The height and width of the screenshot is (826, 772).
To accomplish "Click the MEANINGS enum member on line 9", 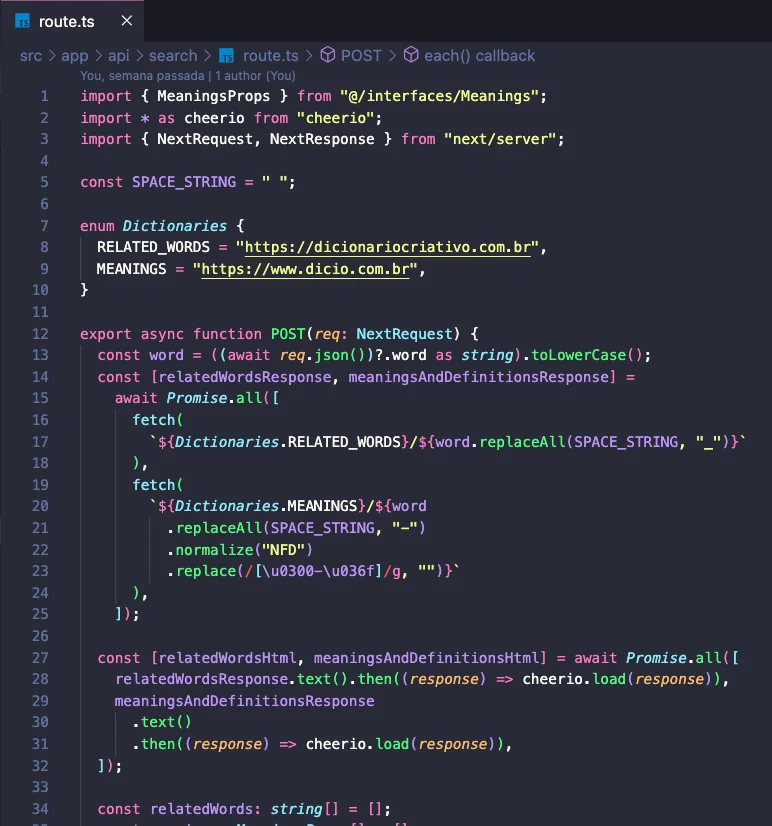I will 131,269.
